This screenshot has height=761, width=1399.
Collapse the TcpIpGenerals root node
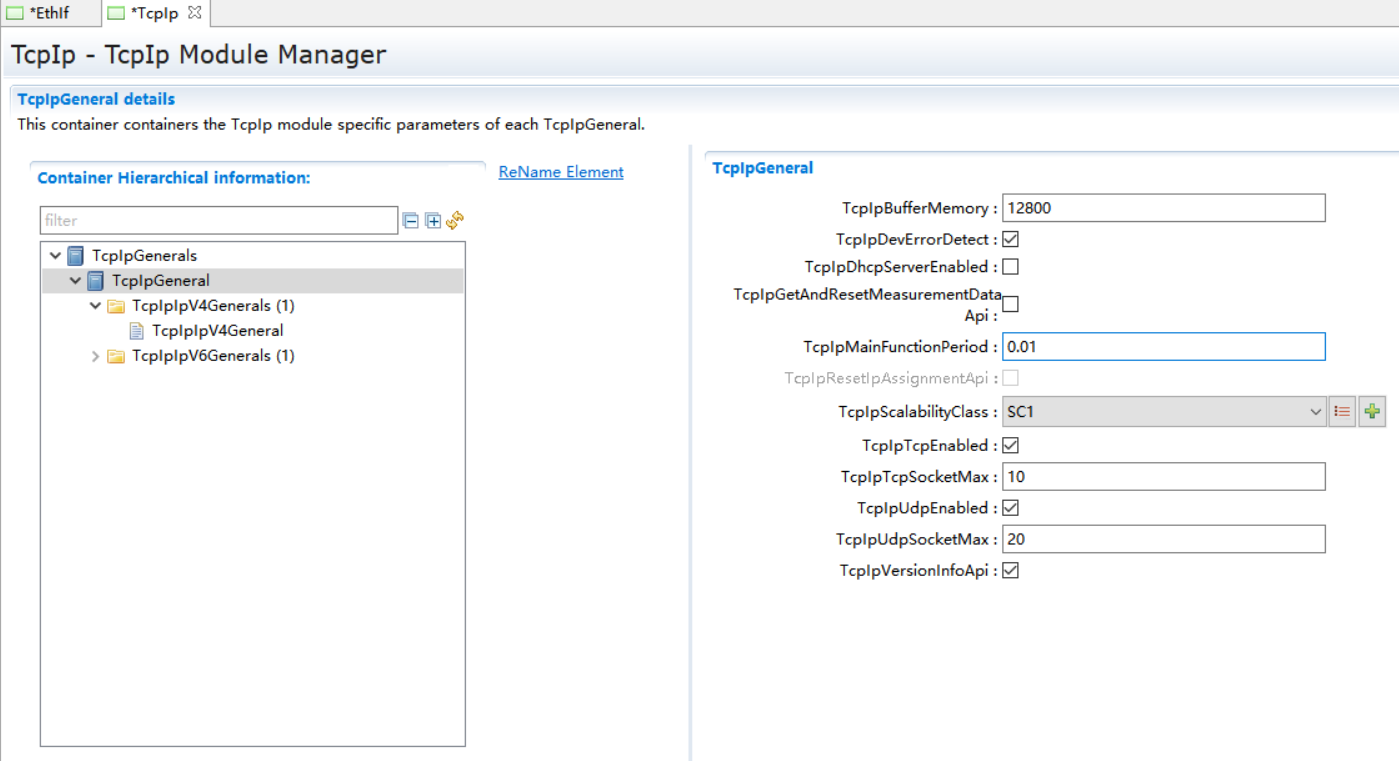point(55,256)
